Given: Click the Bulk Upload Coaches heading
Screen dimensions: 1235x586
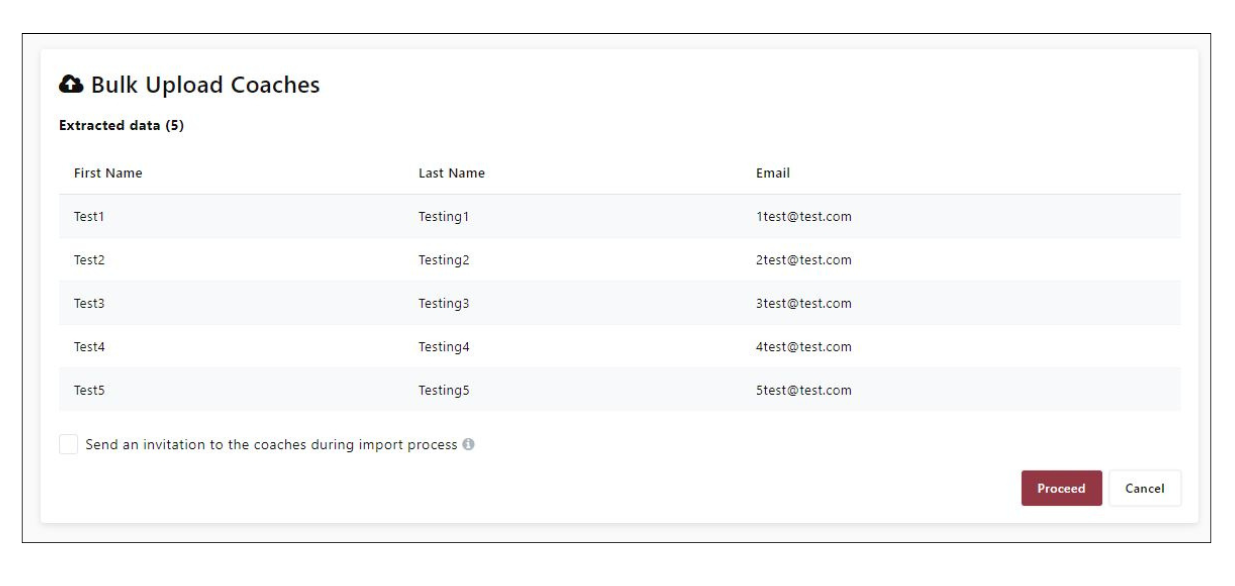Looking at the screenshot, I should (205, 85).
